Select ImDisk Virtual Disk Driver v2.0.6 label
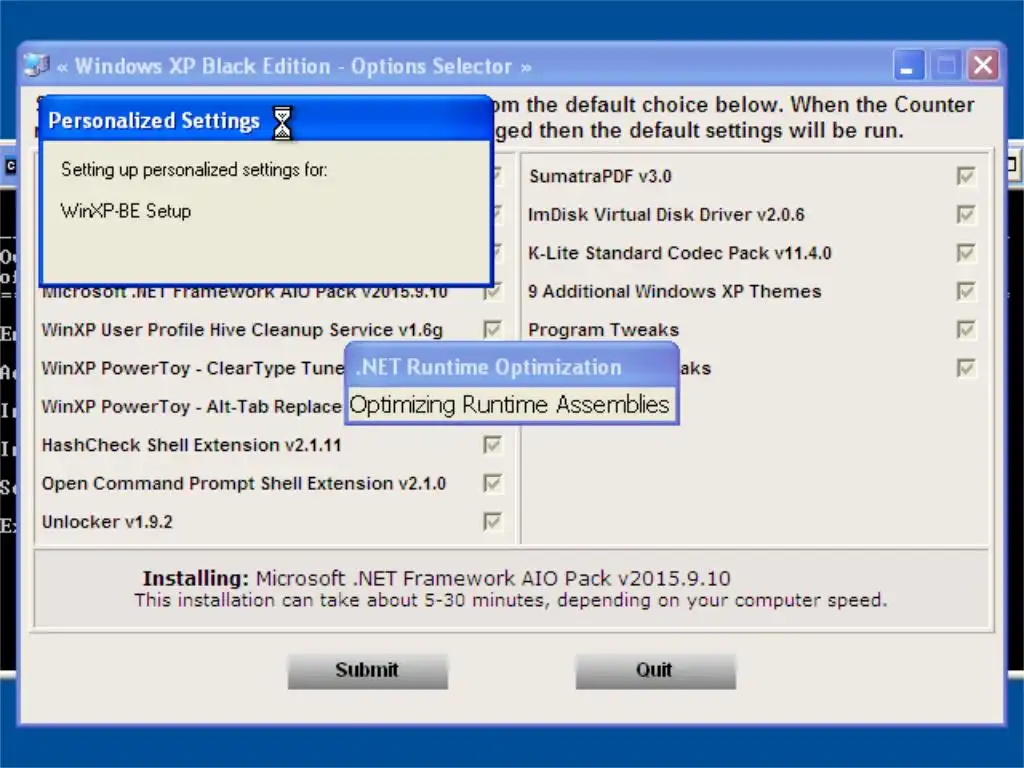 click(666, 214)
